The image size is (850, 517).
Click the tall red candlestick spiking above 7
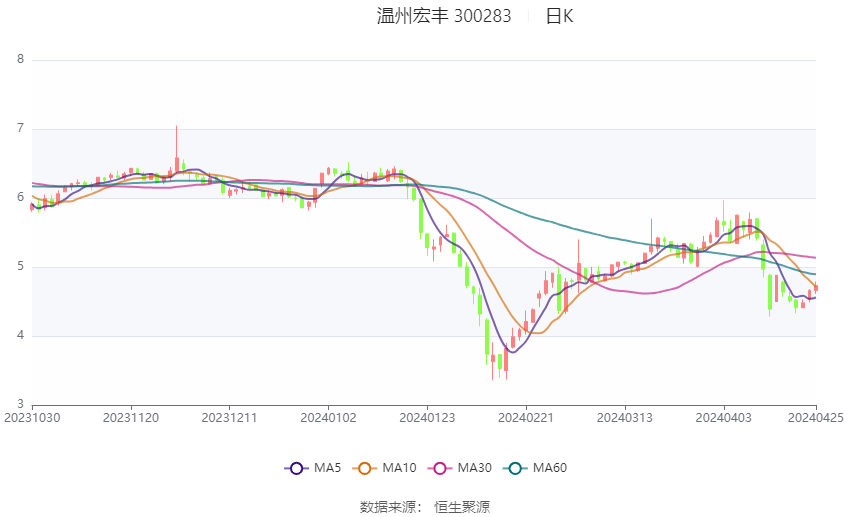coord(177,150)
